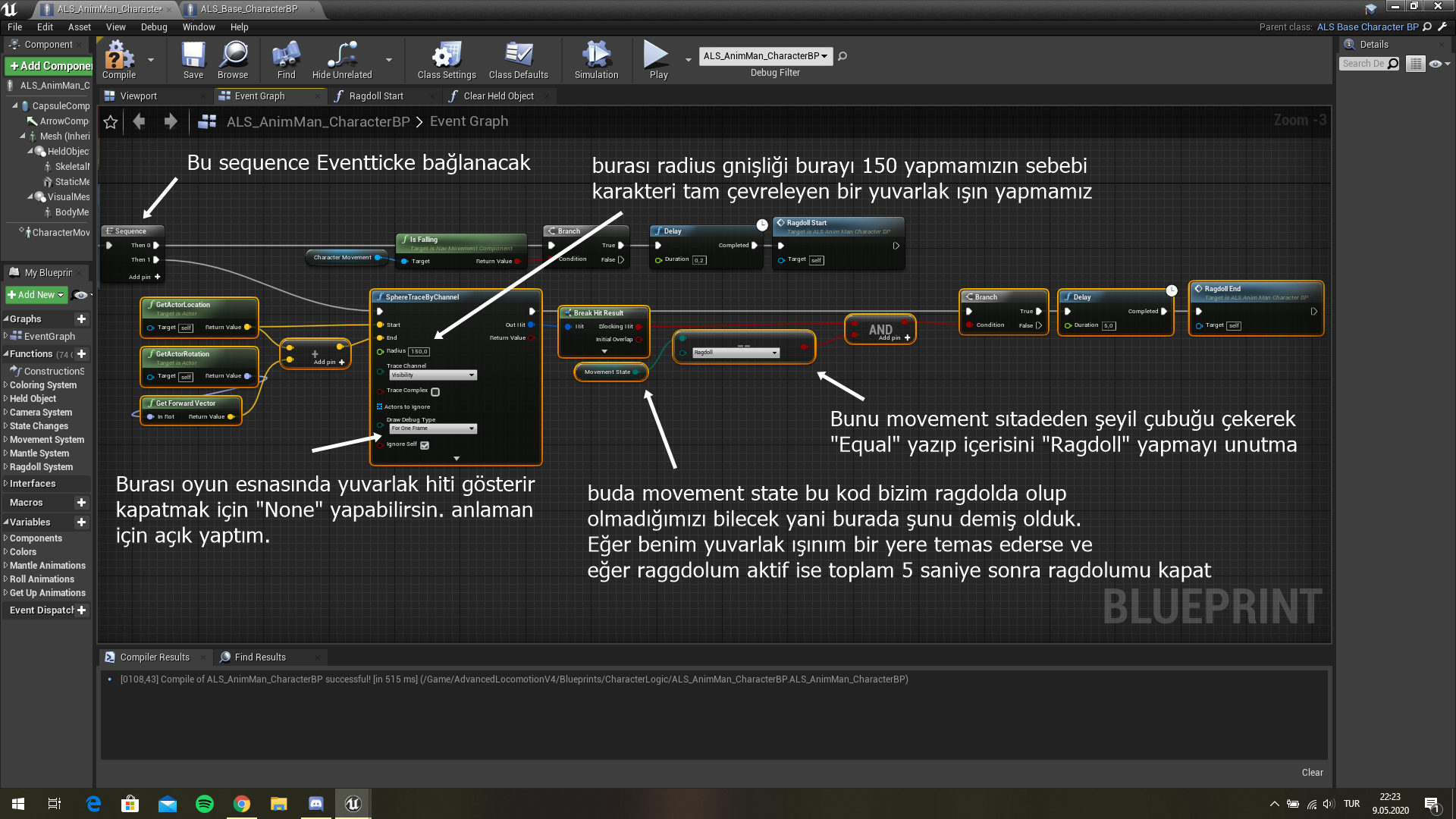Uncheck Ignore Self on the SphereTrace node
The image size is (1456, 819).
425,445
